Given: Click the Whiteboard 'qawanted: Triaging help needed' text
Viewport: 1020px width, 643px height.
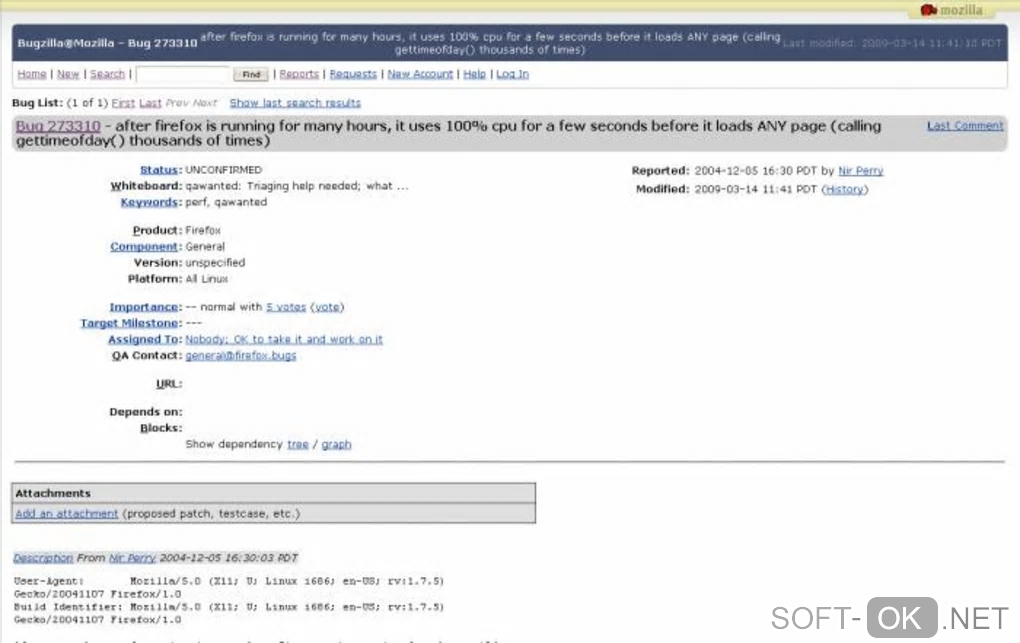Looking at the screenshot, I should pos(297,186).
